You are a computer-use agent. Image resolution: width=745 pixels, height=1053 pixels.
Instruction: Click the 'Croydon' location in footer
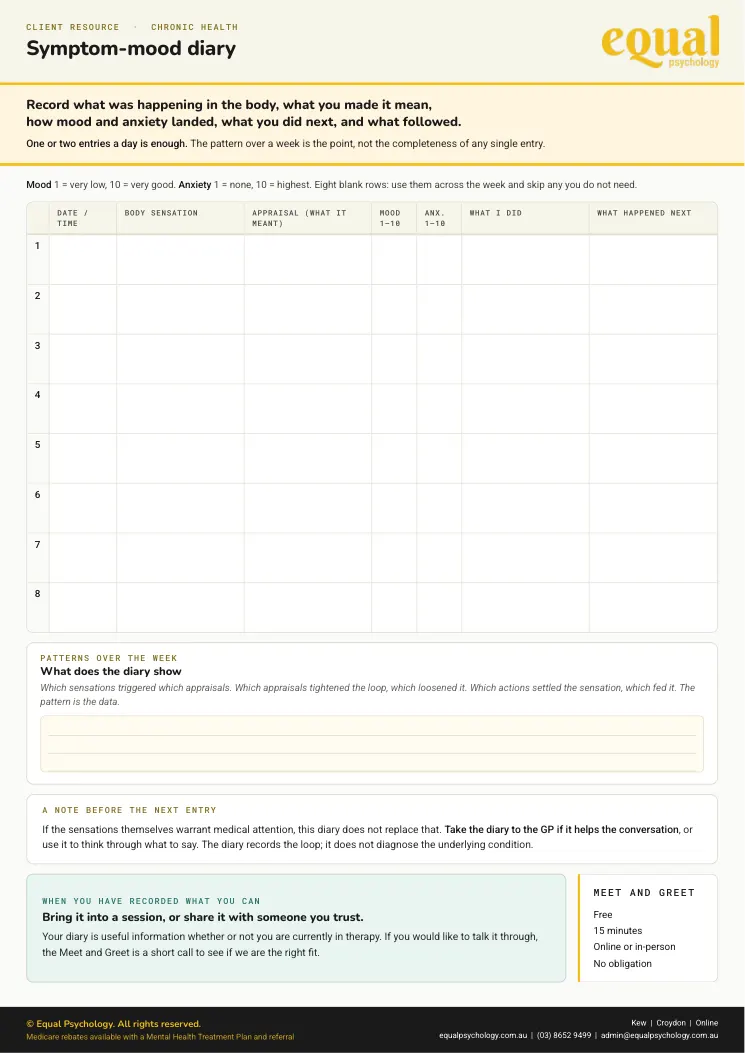pos(670,1023)
